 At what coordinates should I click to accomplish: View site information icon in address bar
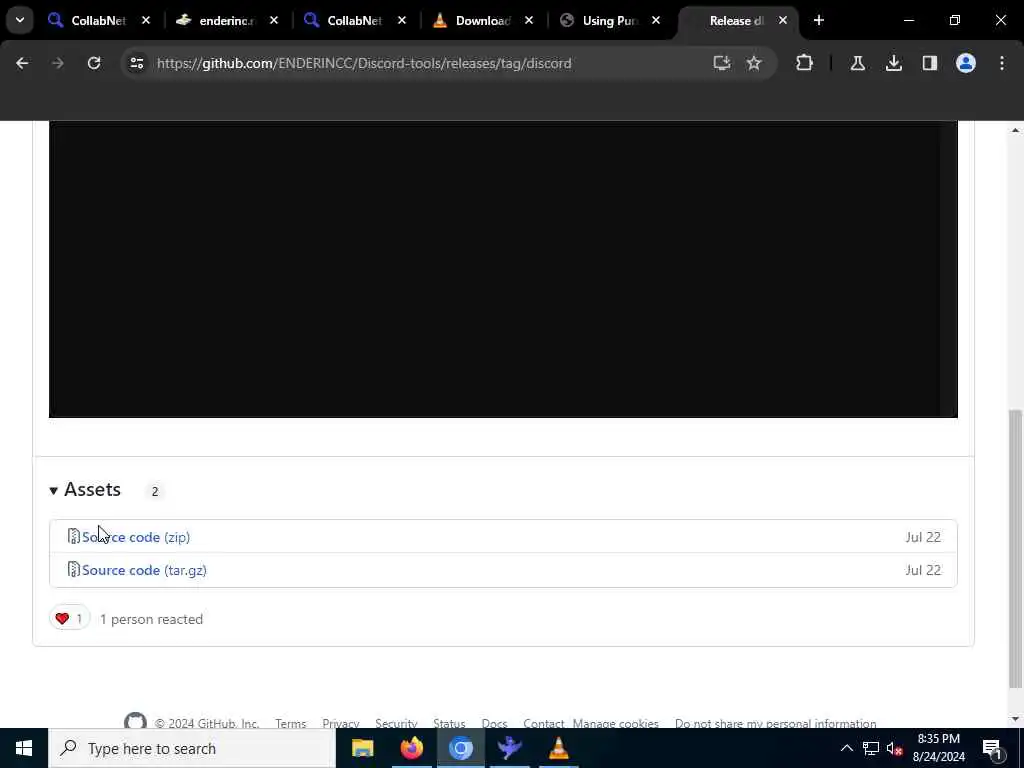(x=136, y=63)
